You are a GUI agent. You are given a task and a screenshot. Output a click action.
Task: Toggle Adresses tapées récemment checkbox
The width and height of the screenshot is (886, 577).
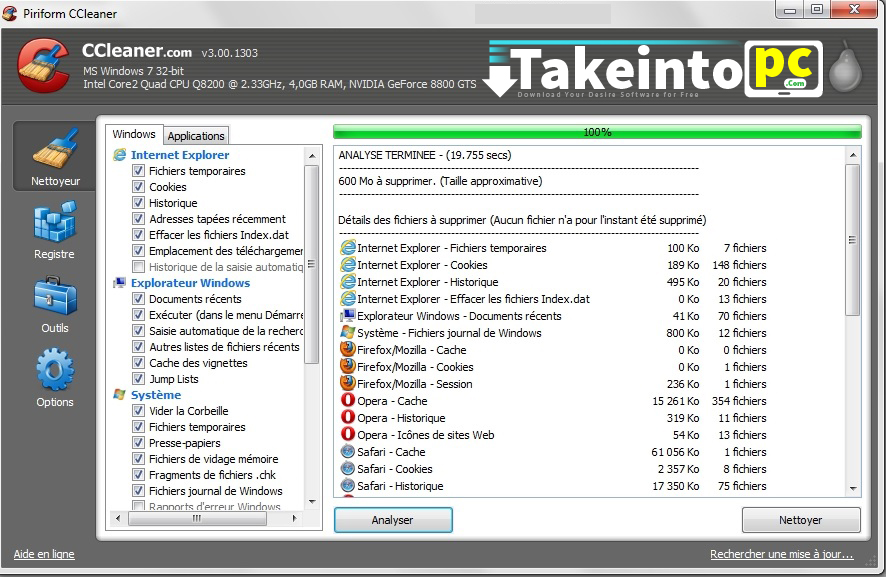(138, 218)
